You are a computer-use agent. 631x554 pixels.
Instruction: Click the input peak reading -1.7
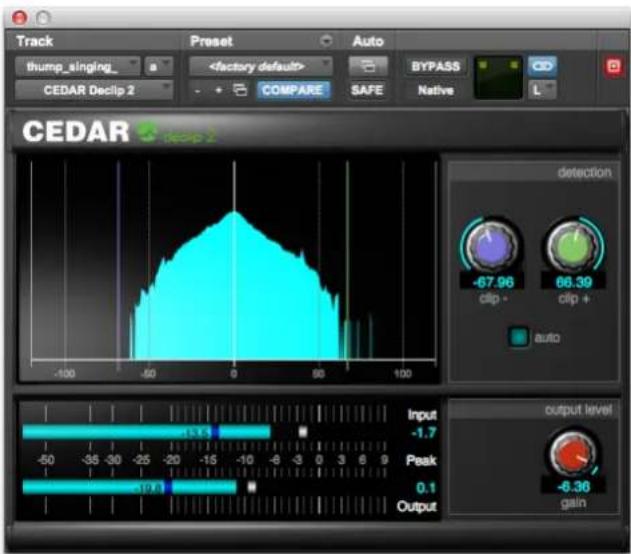point(423,433)
